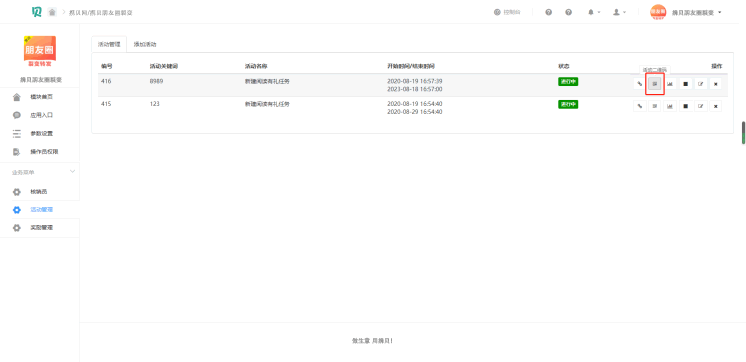Click the first question mark help icon
746x362 pixels.
(549, 12)
